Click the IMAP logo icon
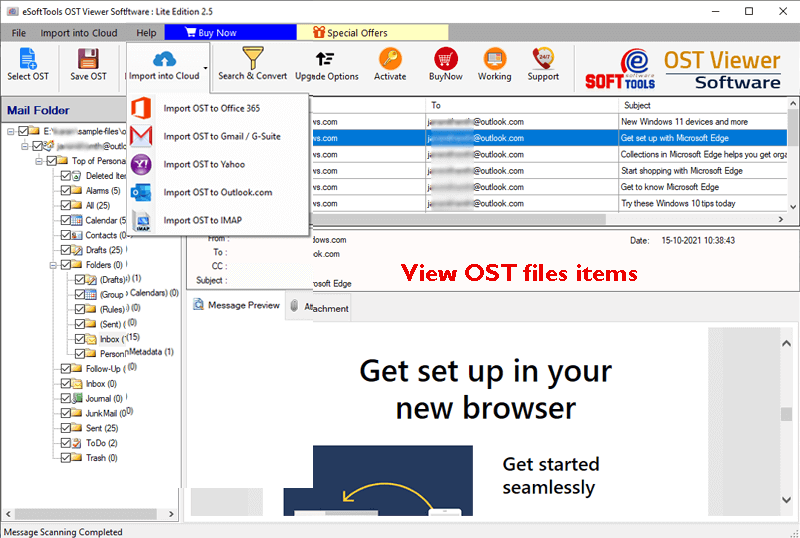The image size is (800, 538). (142, 221)
